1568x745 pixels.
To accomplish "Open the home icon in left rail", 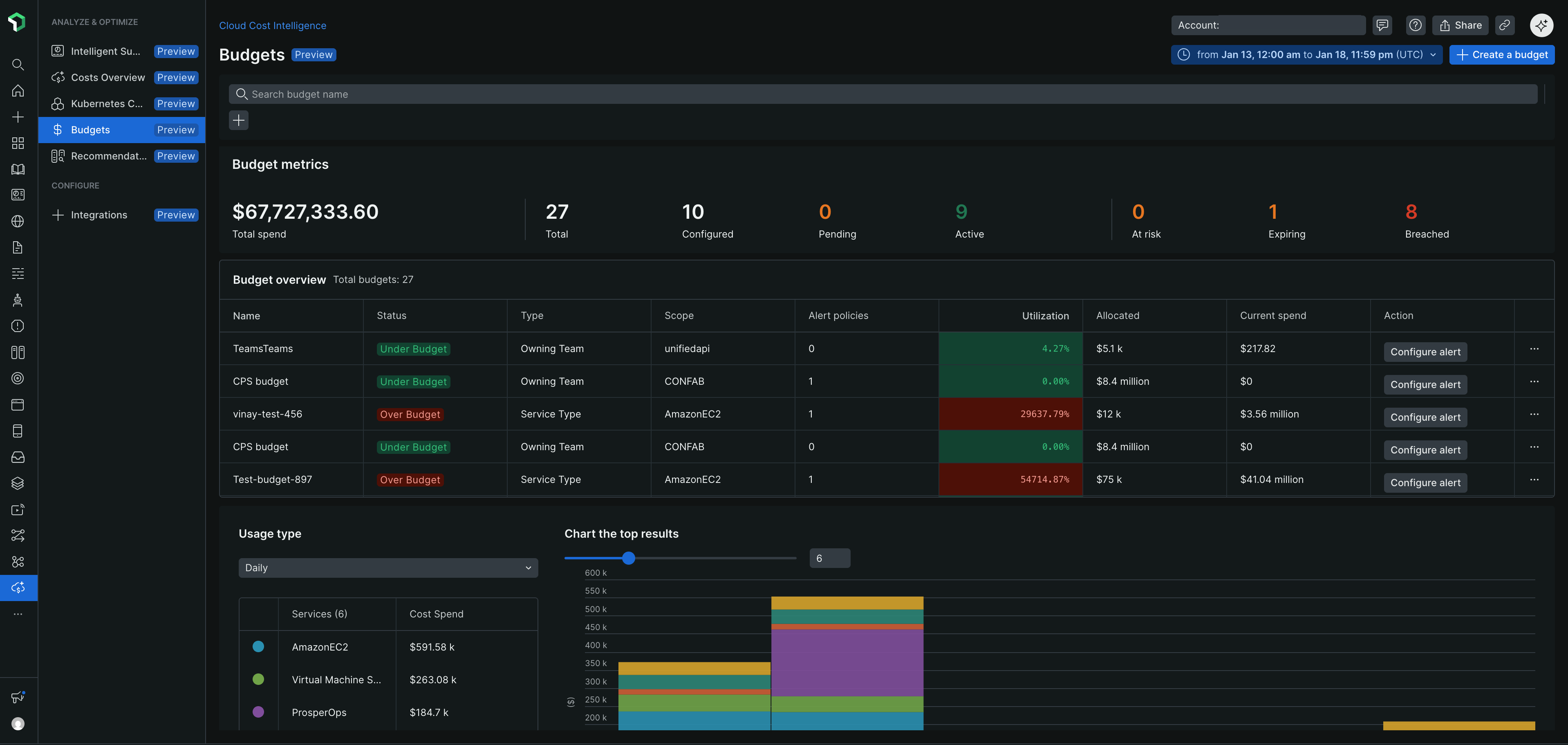I will 18,91.
